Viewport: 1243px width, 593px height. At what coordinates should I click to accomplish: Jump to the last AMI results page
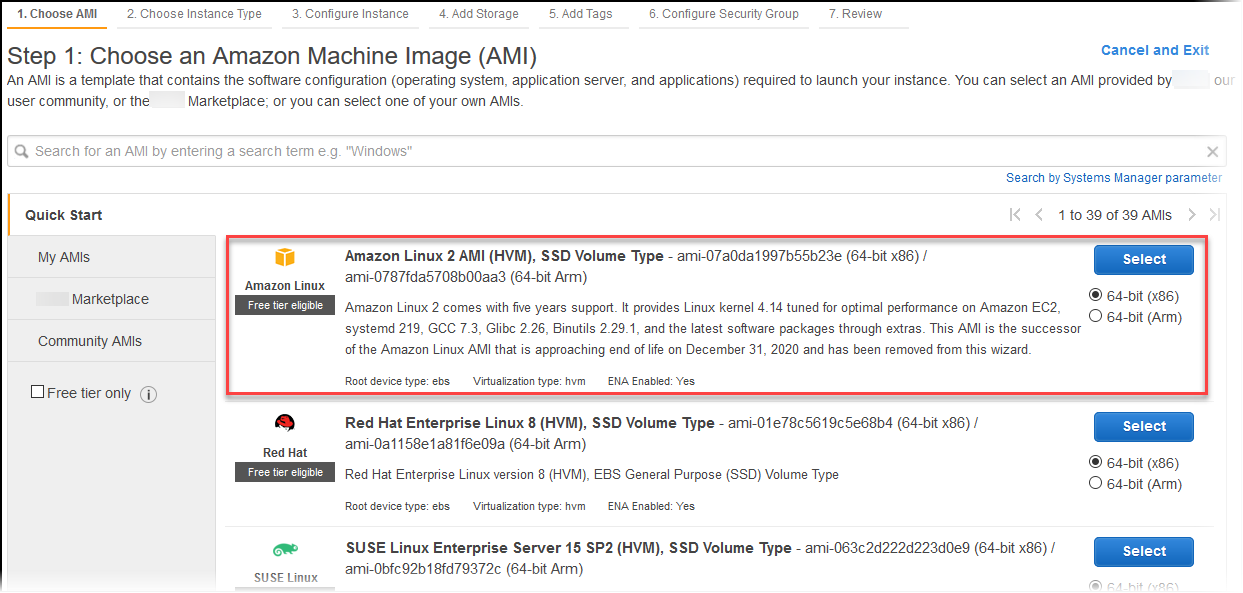(x=1215, y=214)
